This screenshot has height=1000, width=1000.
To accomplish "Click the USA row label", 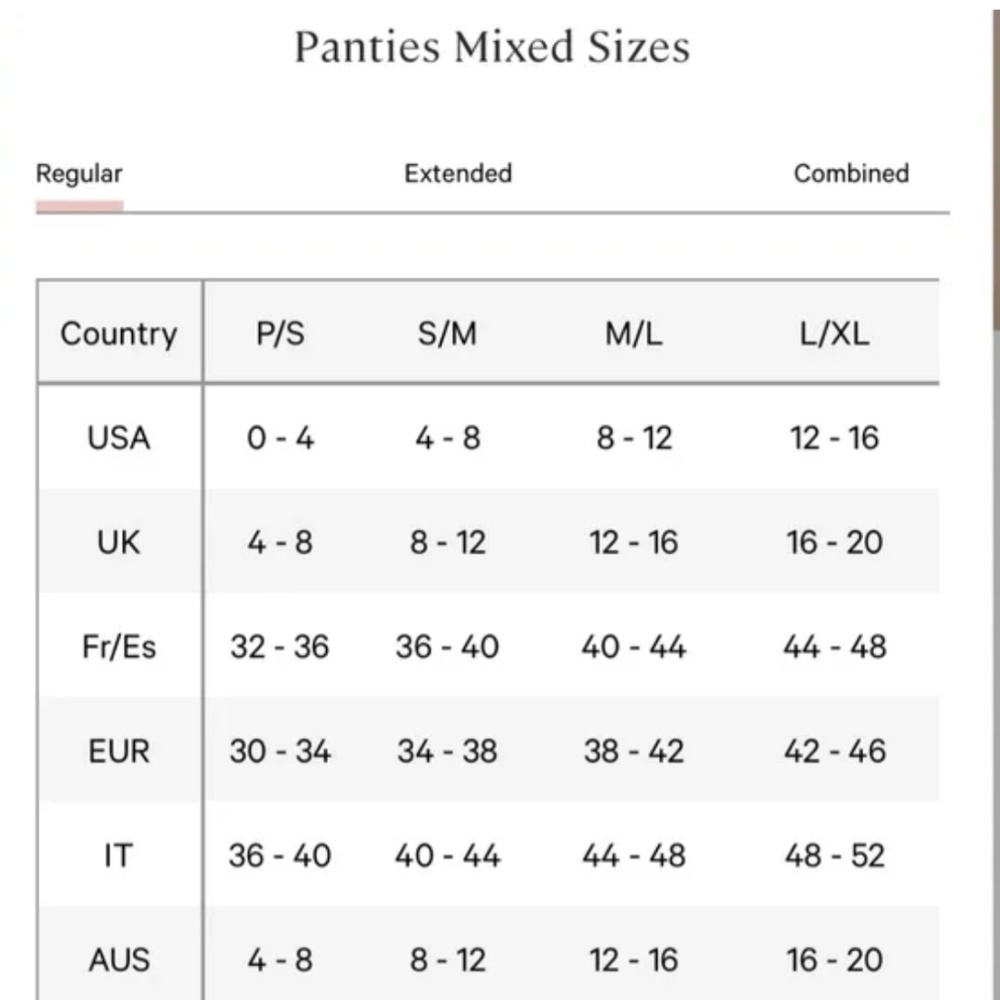I will (x=118, y=438).
